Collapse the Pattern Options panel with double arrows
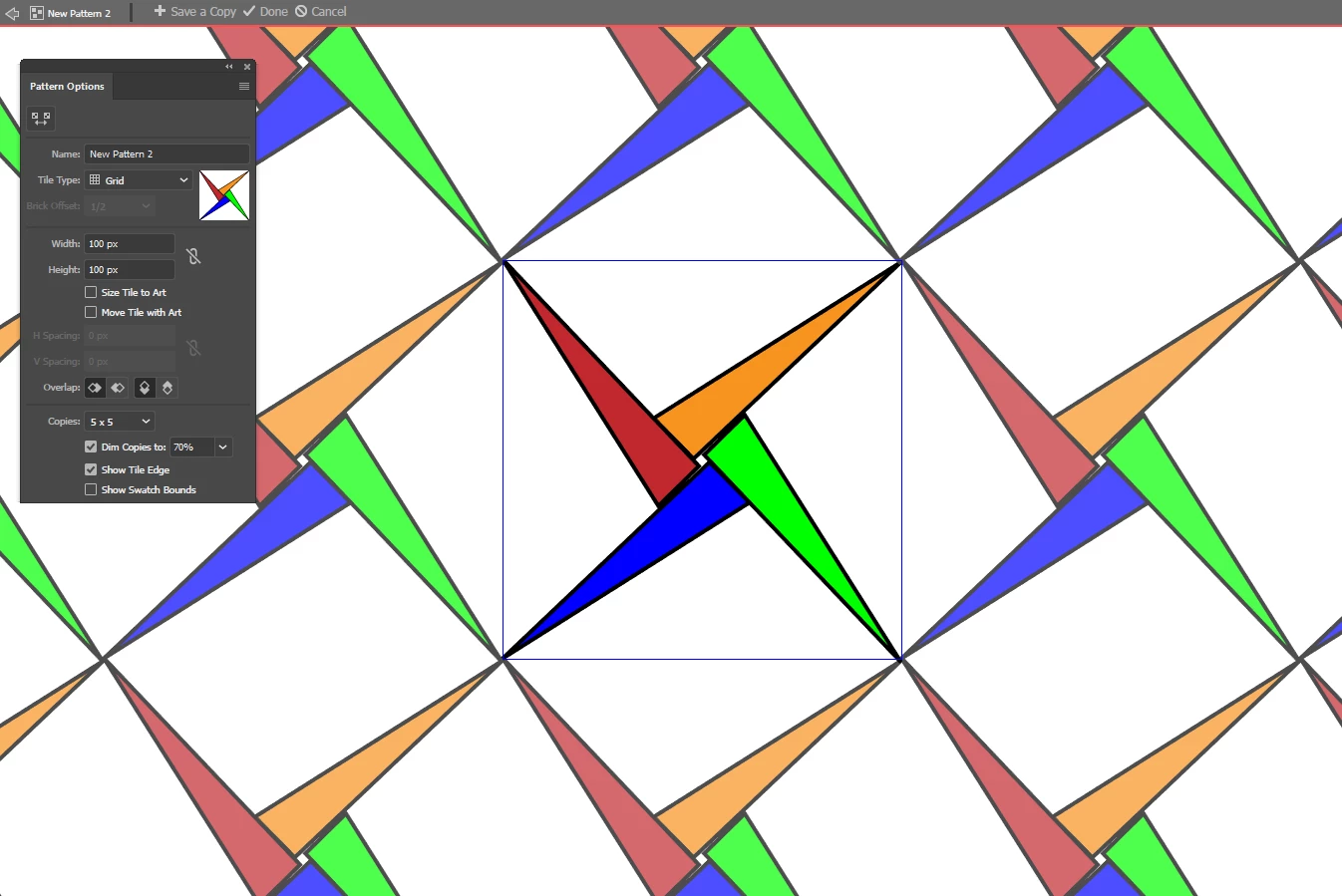The image size is (1342, 896). (x=229, y=67)
